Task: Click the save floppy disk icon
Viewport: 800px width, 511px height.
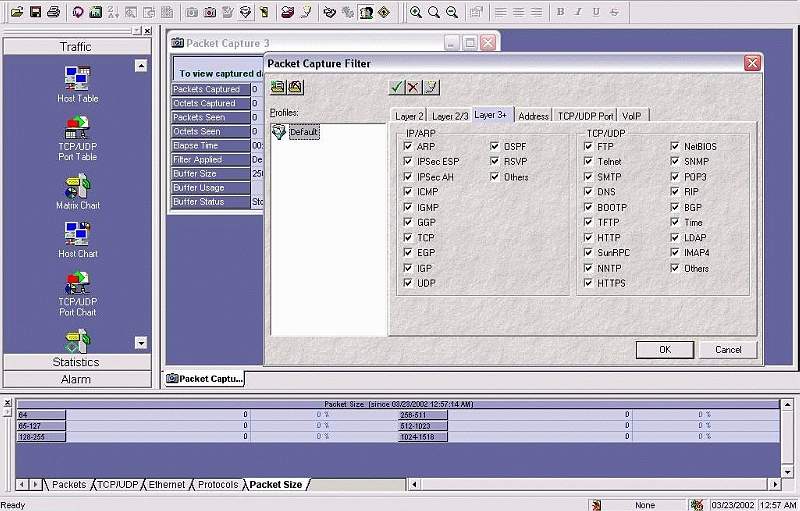Action: (35, 12)
